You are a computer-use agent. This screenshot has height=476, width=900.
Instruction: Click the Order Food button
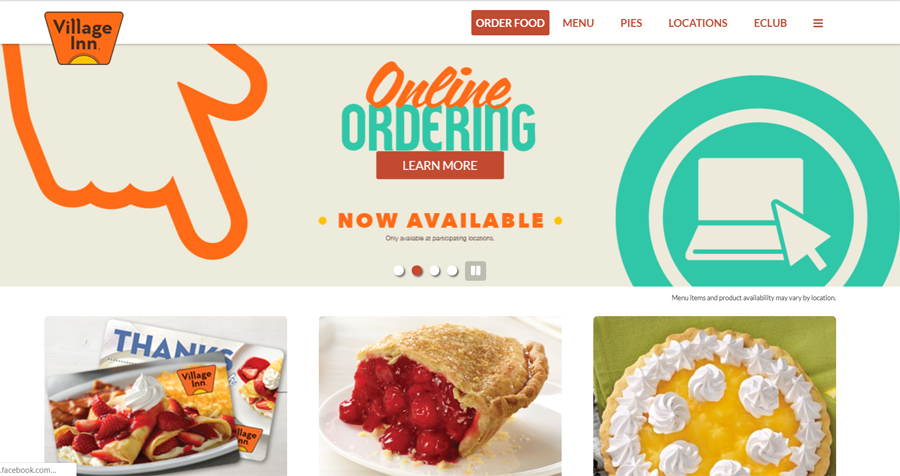[x=510, y=23]
